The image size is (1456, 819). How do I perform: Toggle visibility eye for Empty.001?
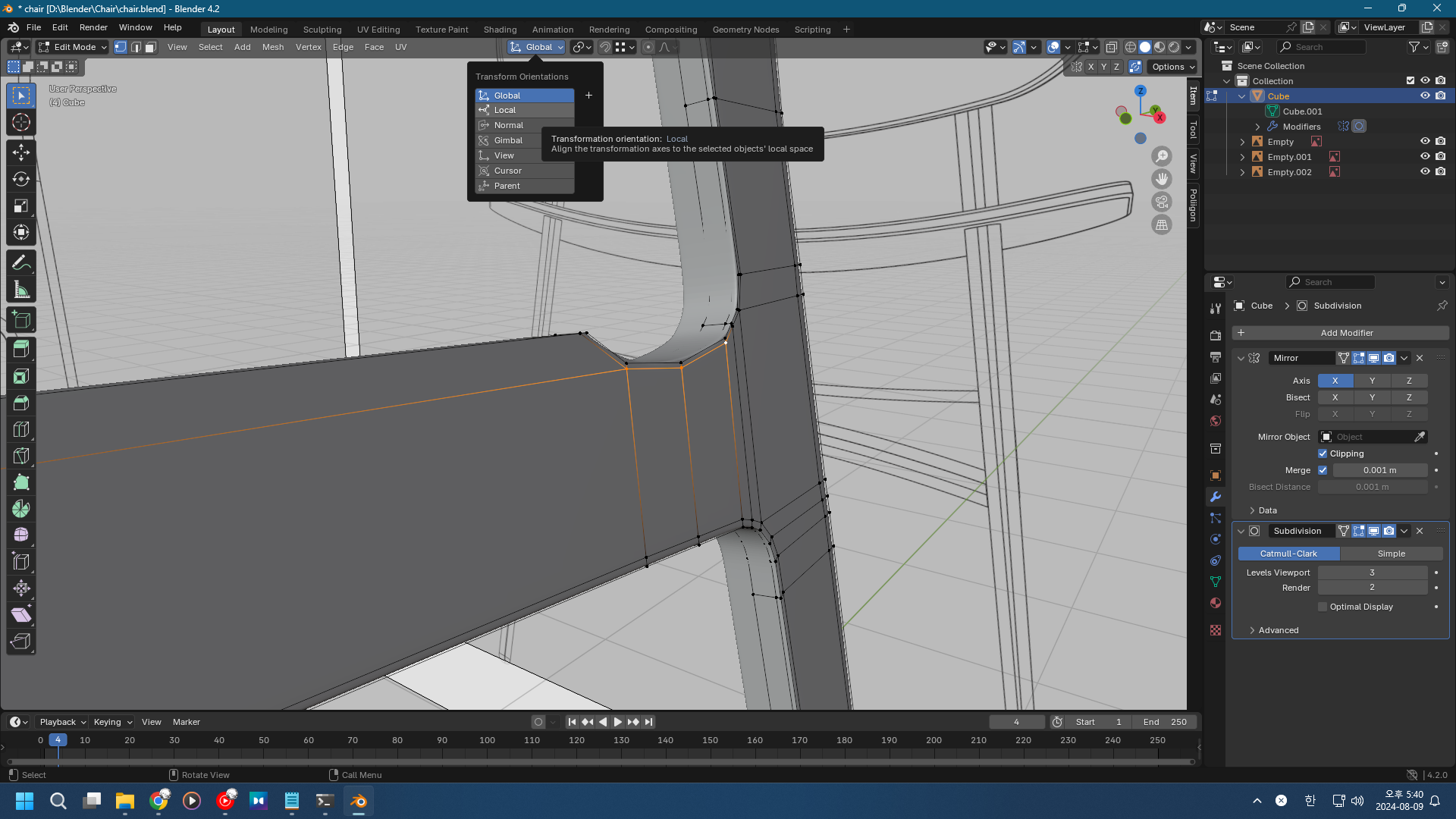[x=1425, y=157]
